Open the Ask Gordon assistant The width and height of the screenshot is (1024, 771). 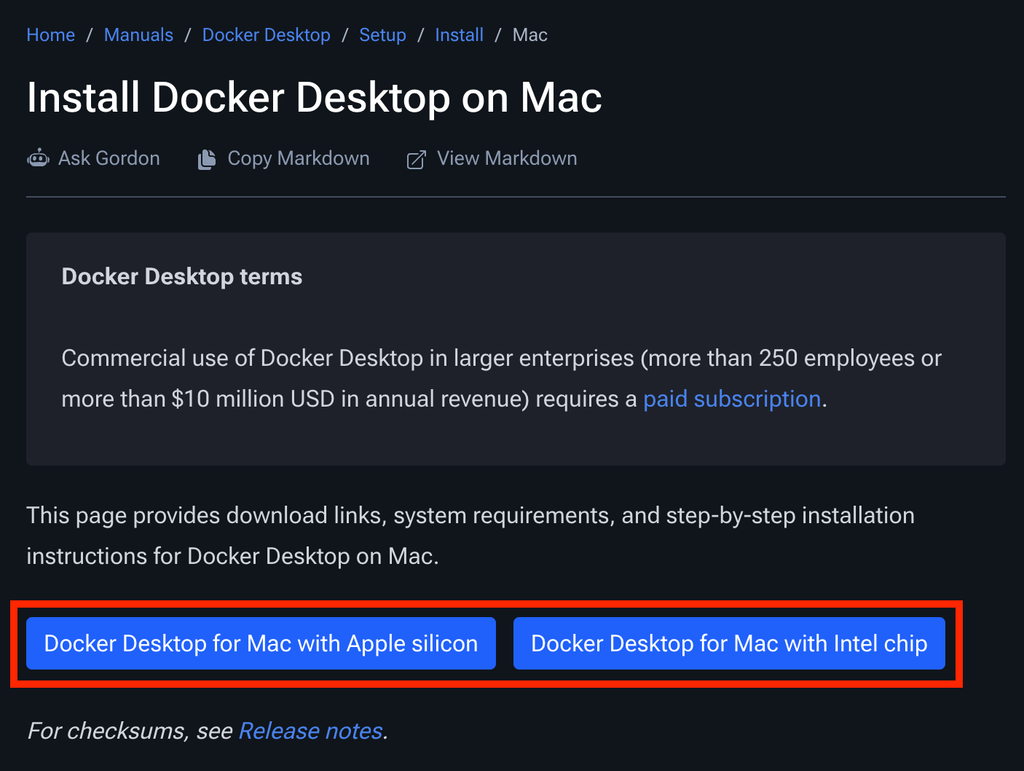[x=93, y=159]
